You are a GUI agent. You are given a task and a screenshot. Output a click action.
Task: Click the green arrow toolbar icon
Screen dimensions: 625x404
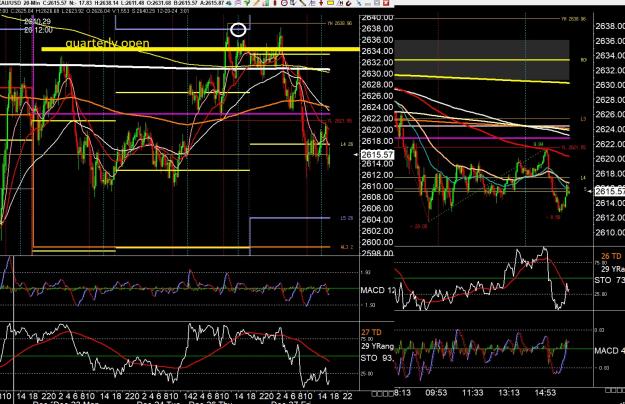[247, 3]
